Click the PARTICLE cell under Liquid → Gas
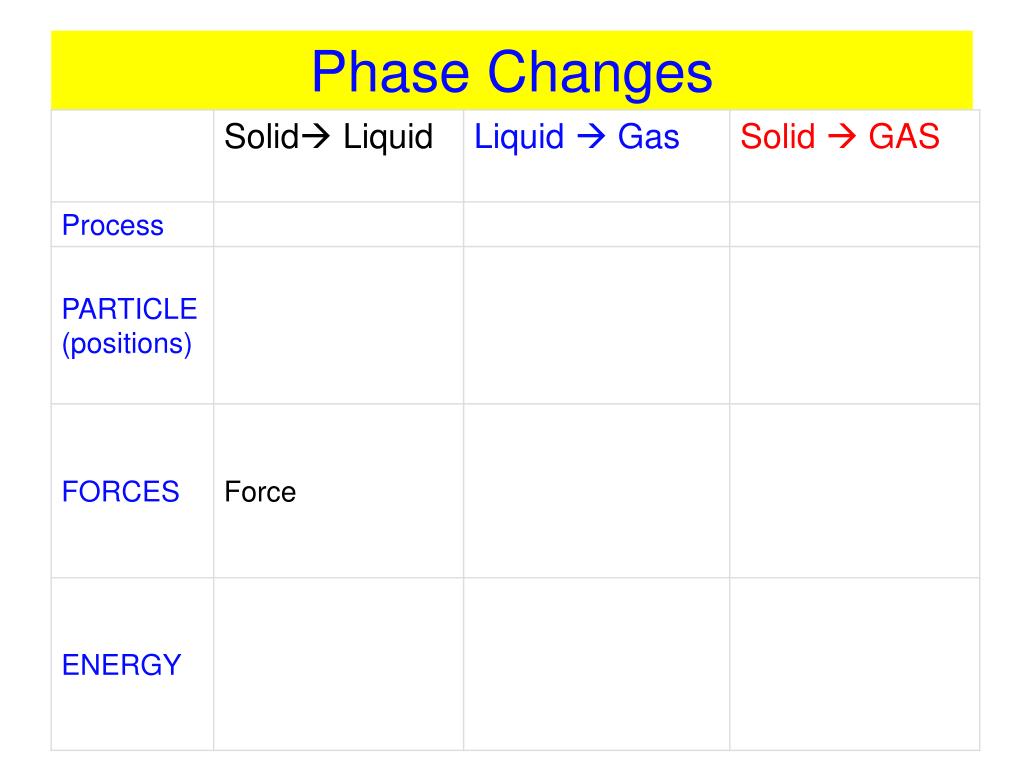The image size is (1024, 768). pos(596,325)
